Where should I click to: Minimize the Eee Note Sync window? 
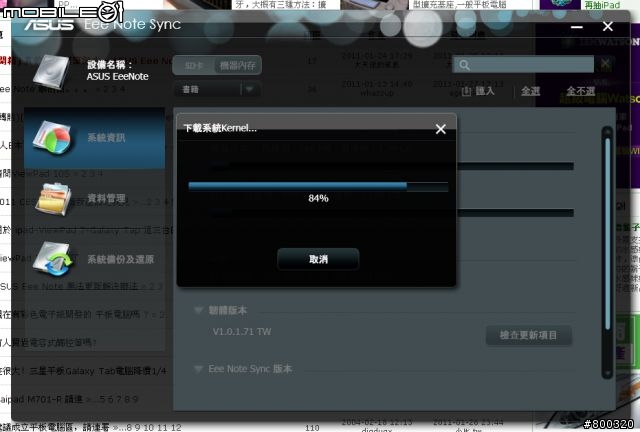click(x=577, y=27)
